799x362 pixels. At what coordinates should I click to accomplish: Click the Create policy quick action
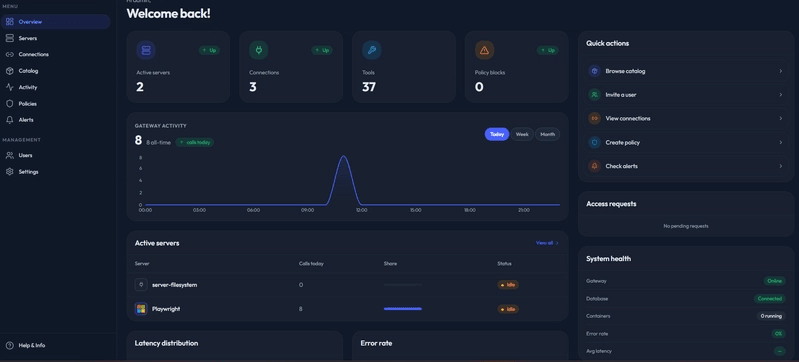coord(686,142)
